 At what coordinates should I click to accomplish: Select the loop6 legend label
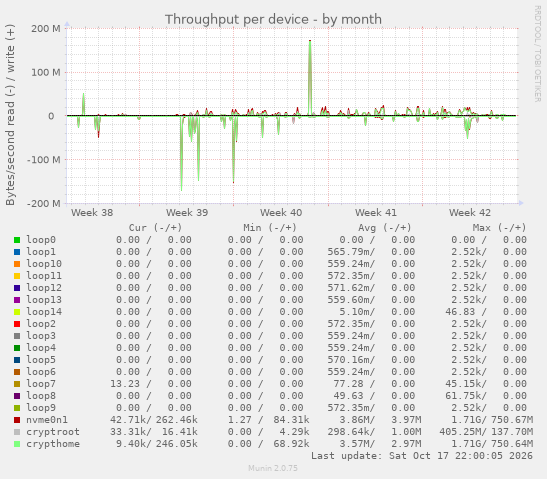[41, 372]
